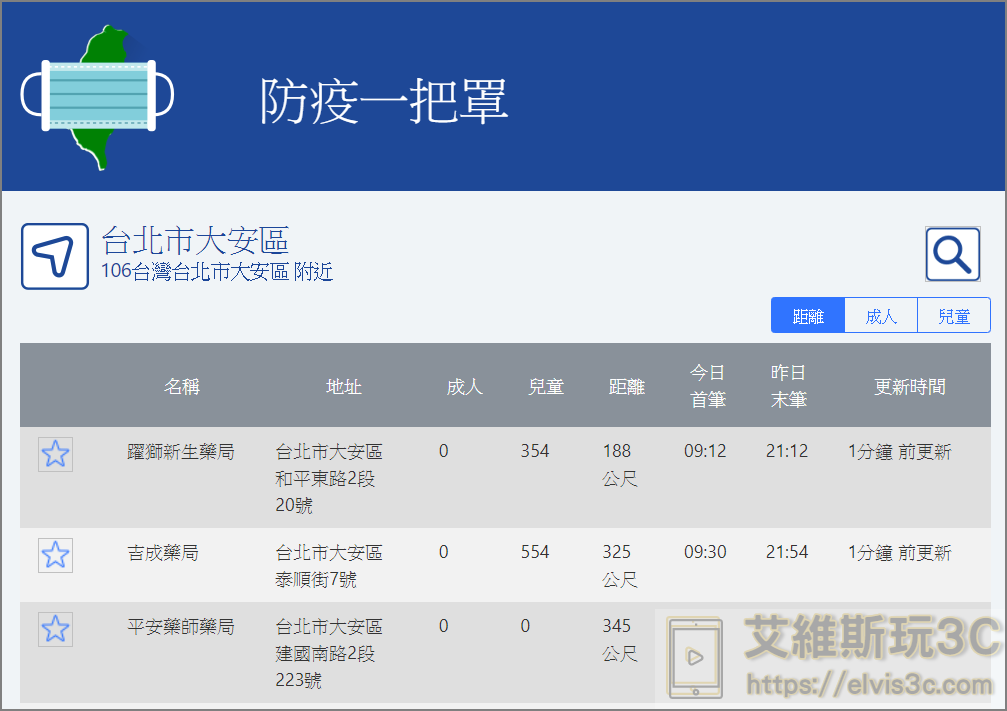Favorite 躍獅新生藥局 with its star
The width and height of the screenshot is (1007, 711).
55,454
